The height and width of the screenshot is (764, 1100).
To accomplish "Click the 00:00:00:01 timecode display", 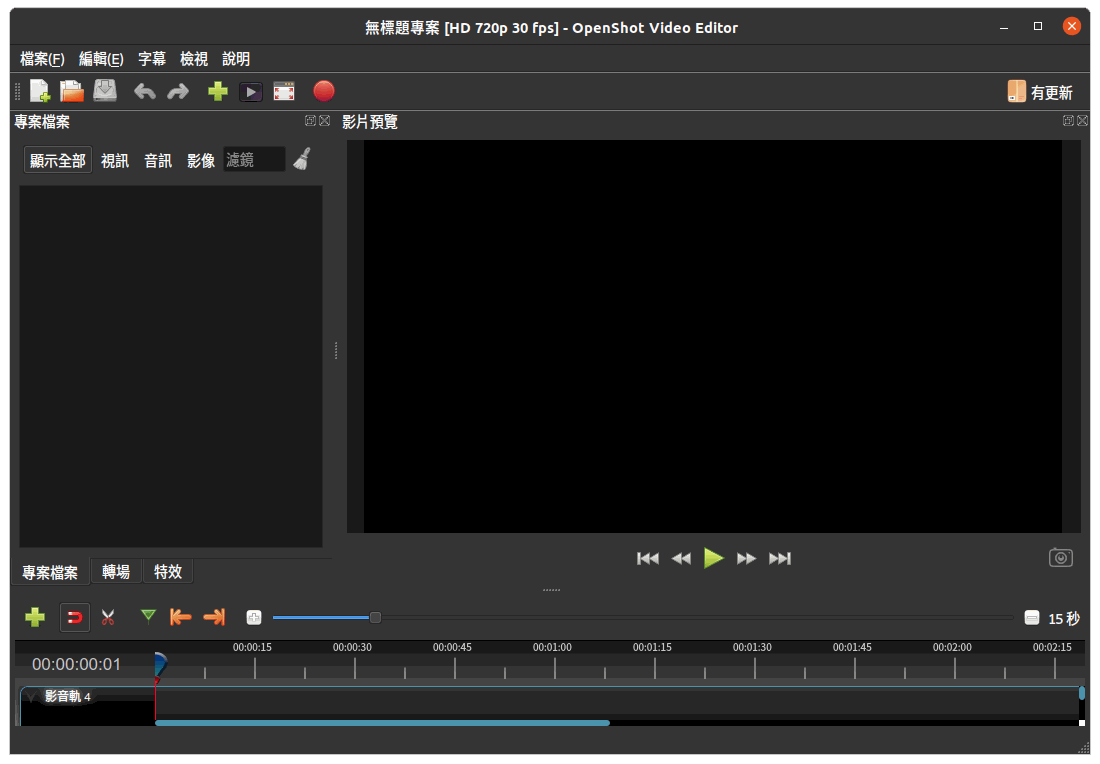I will pos(76,664).
